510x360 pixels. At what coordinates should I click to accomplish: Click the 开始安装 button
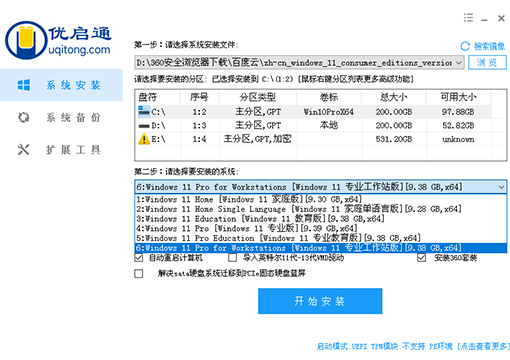[x=320, y=301]
